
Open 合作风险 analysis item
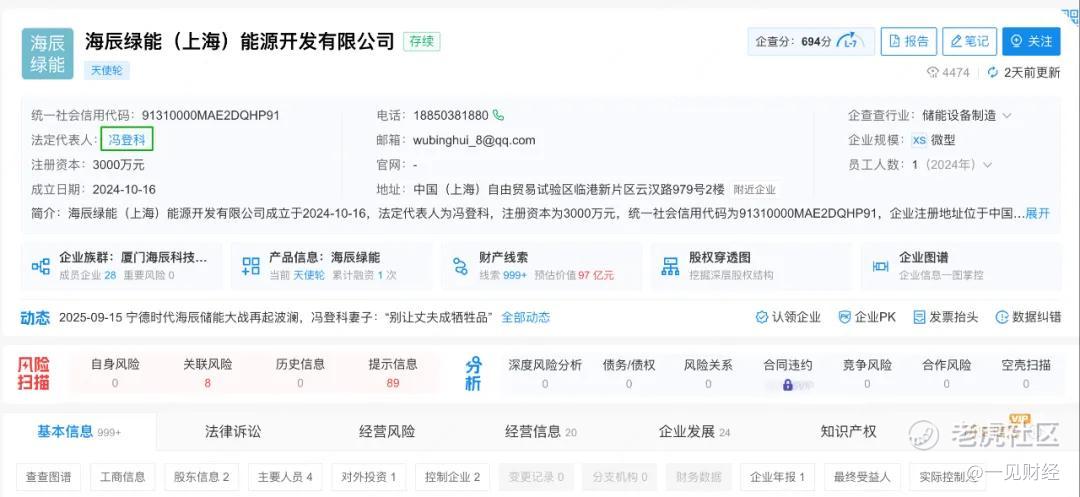click(x=946, y=372)
